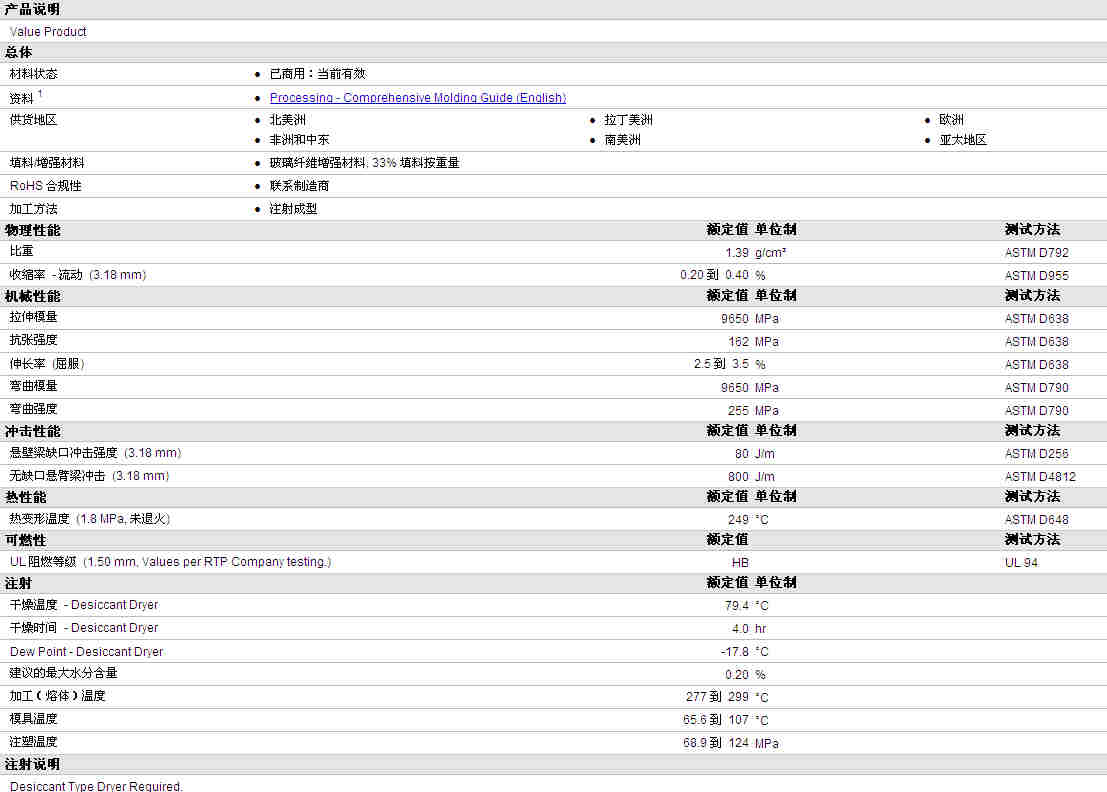Select the Value Product text
1107x792 pixels.
tap(48, 32)
